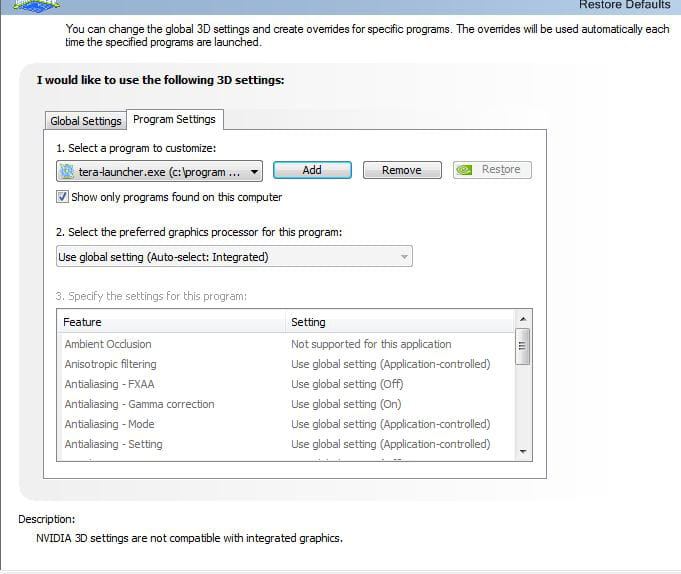Select the Antialiasing - Setting row
This screenshot has width=681, height=574.
(x=286, y=444)
